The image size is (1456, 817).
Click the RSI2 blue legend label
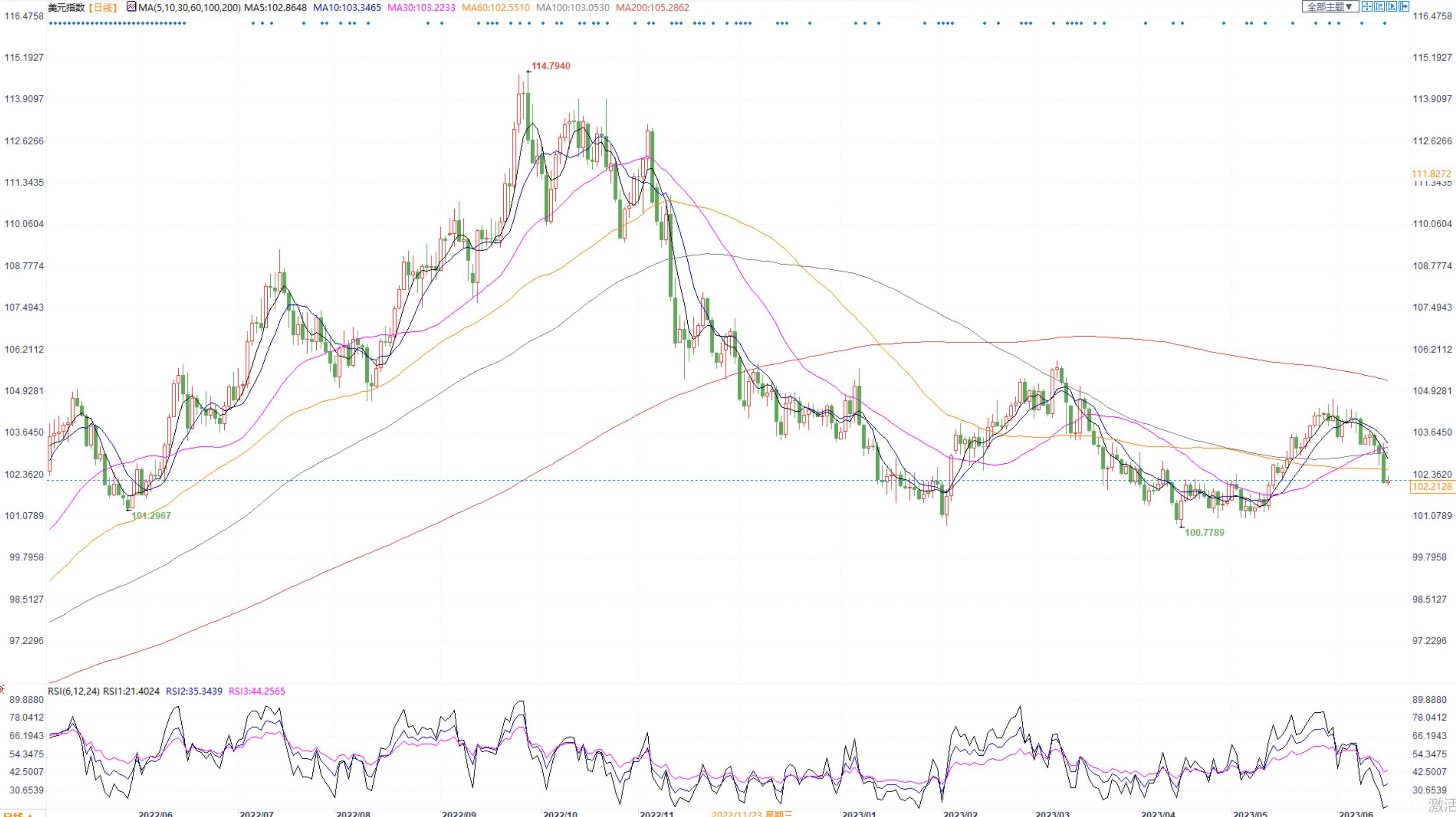194,691
